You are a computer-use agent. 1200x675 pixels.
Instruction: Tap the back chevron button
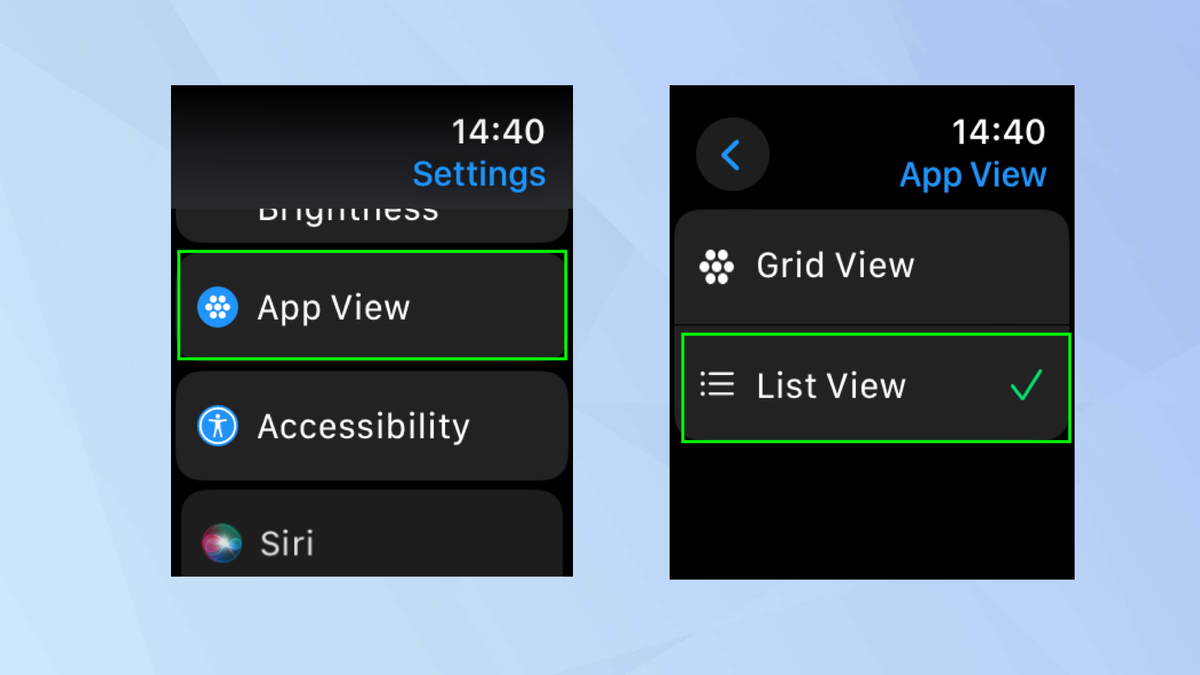pos(732,153)
